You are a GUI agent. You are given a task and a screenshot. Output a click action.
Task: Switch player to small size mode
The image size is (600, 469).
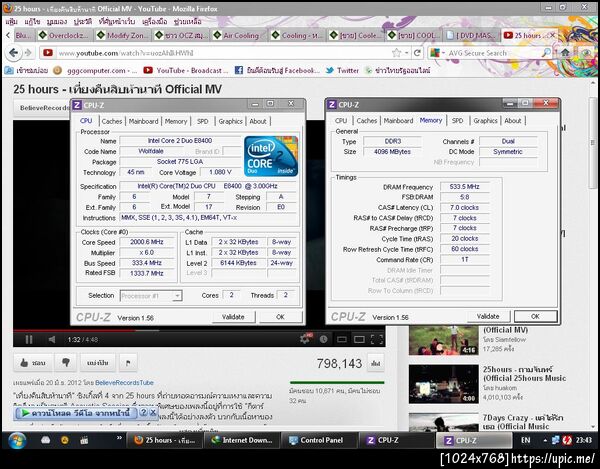pos(342,339)
